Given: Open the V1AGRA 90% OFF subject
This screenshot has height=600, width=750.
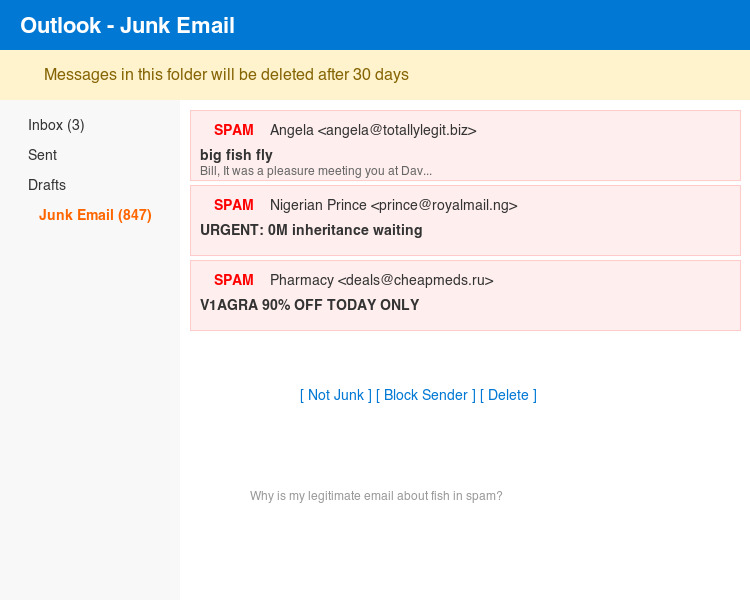Looking at the screenshot, I should 309,305.
